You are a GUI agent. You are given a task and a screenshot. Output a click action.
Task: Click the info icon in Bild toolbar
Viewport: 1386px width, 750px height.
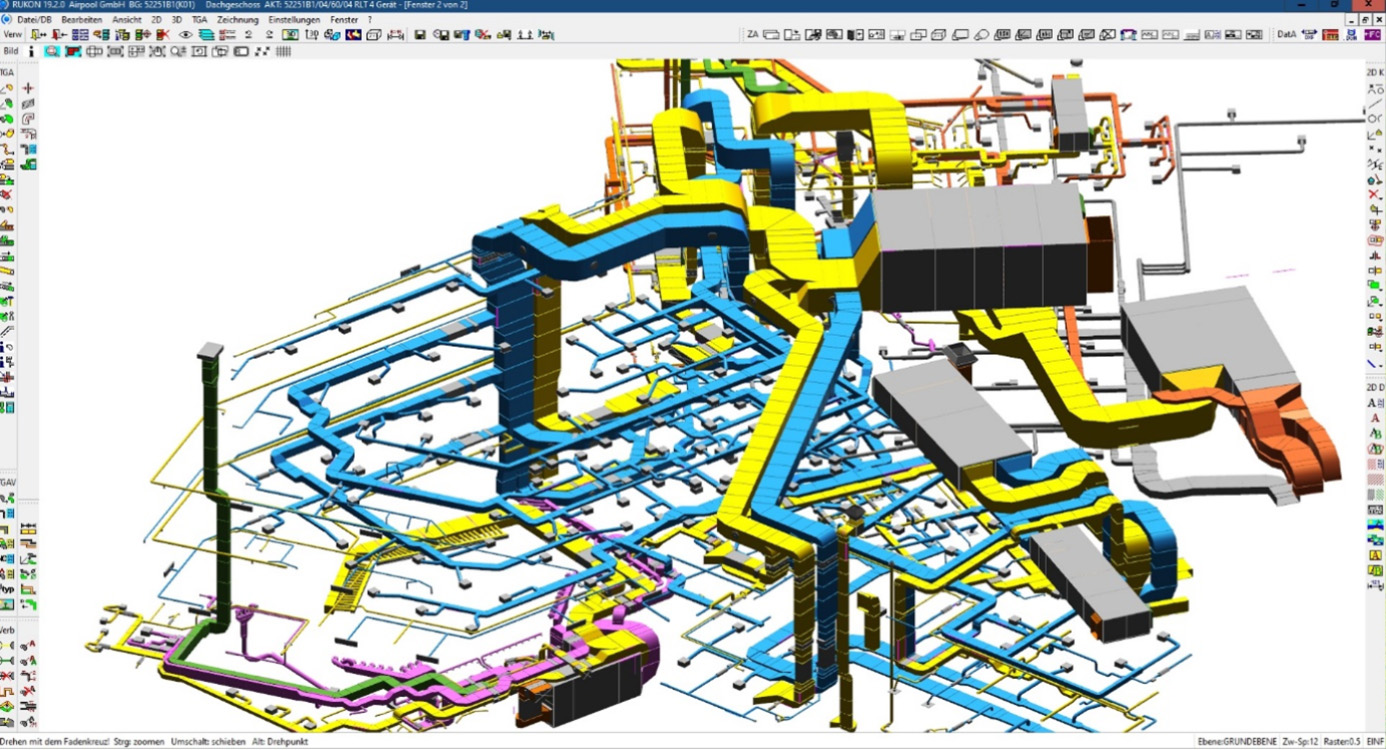point(31,51)
